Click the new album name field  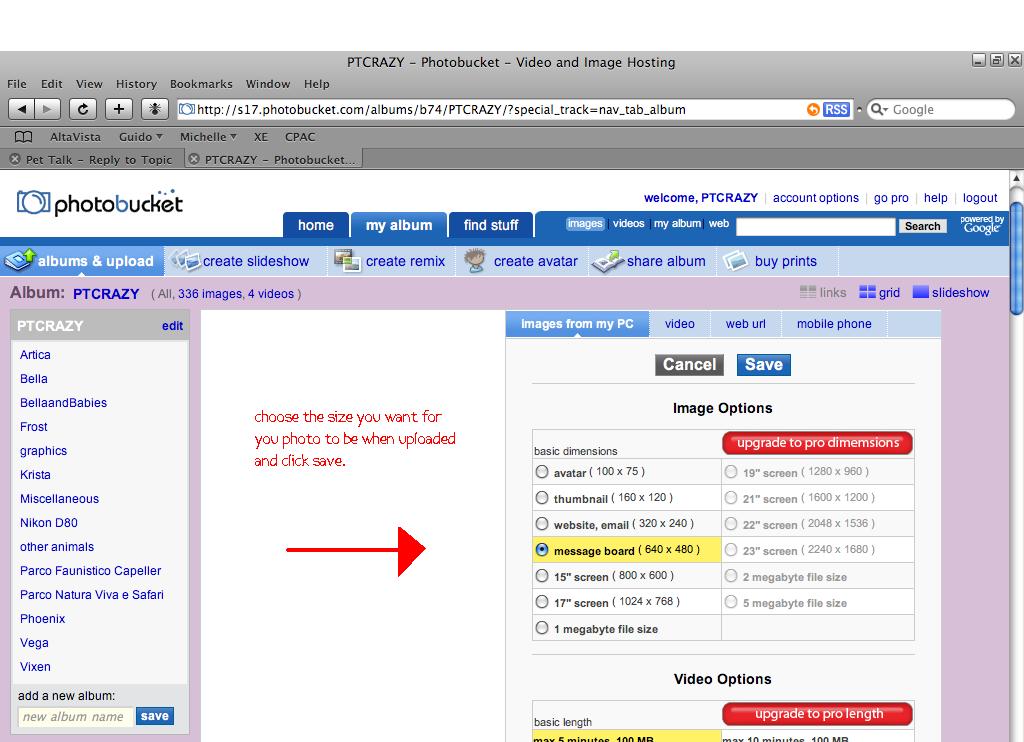(74, 717)
